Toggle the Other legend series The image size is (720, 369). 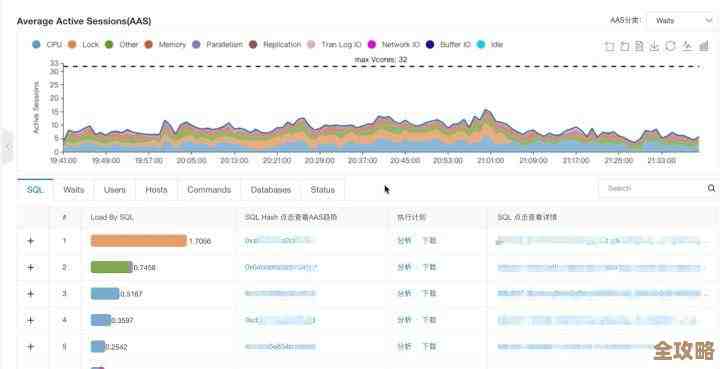[121, 45]
